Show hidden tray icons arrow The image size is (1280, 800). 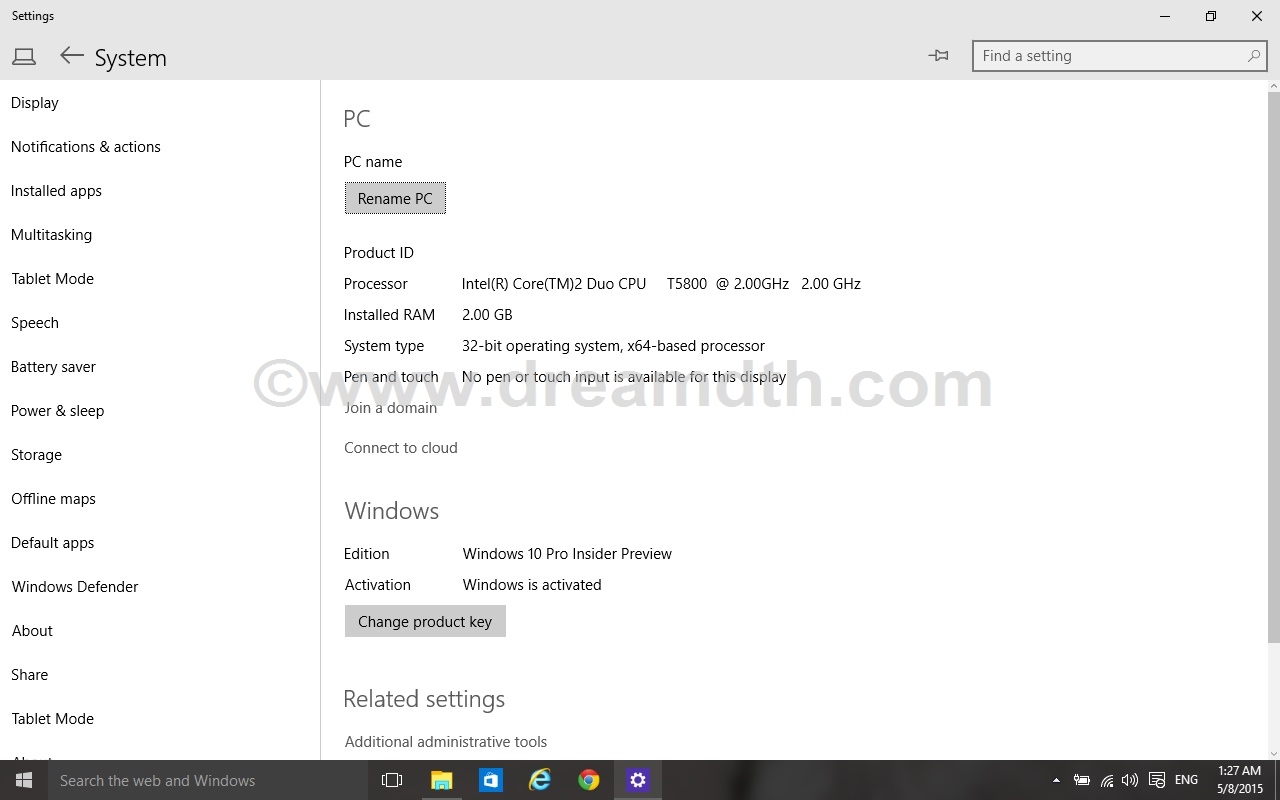coord(1056,780)
